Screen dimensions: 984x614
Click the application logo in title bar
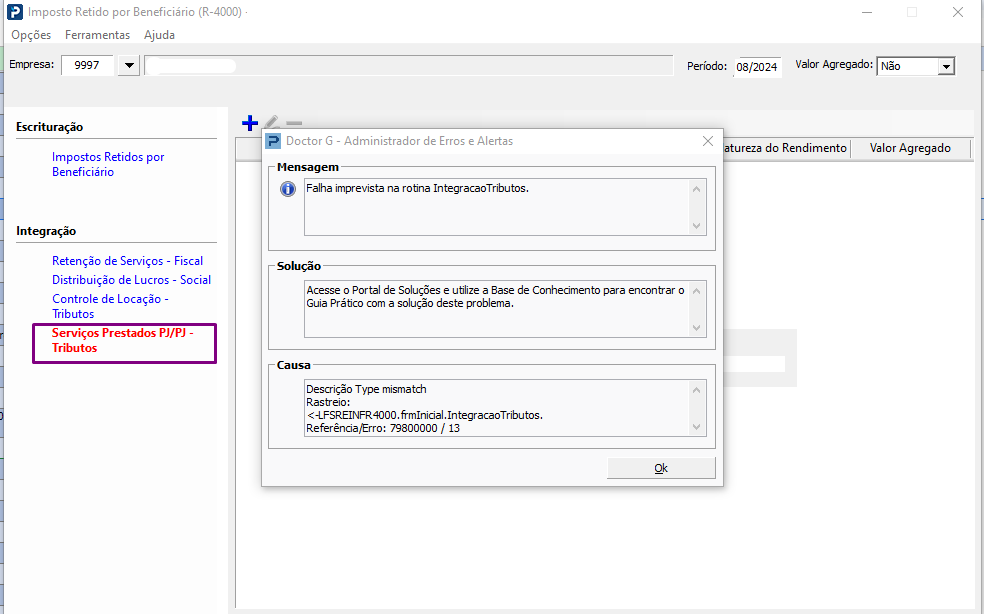[13, 13]
